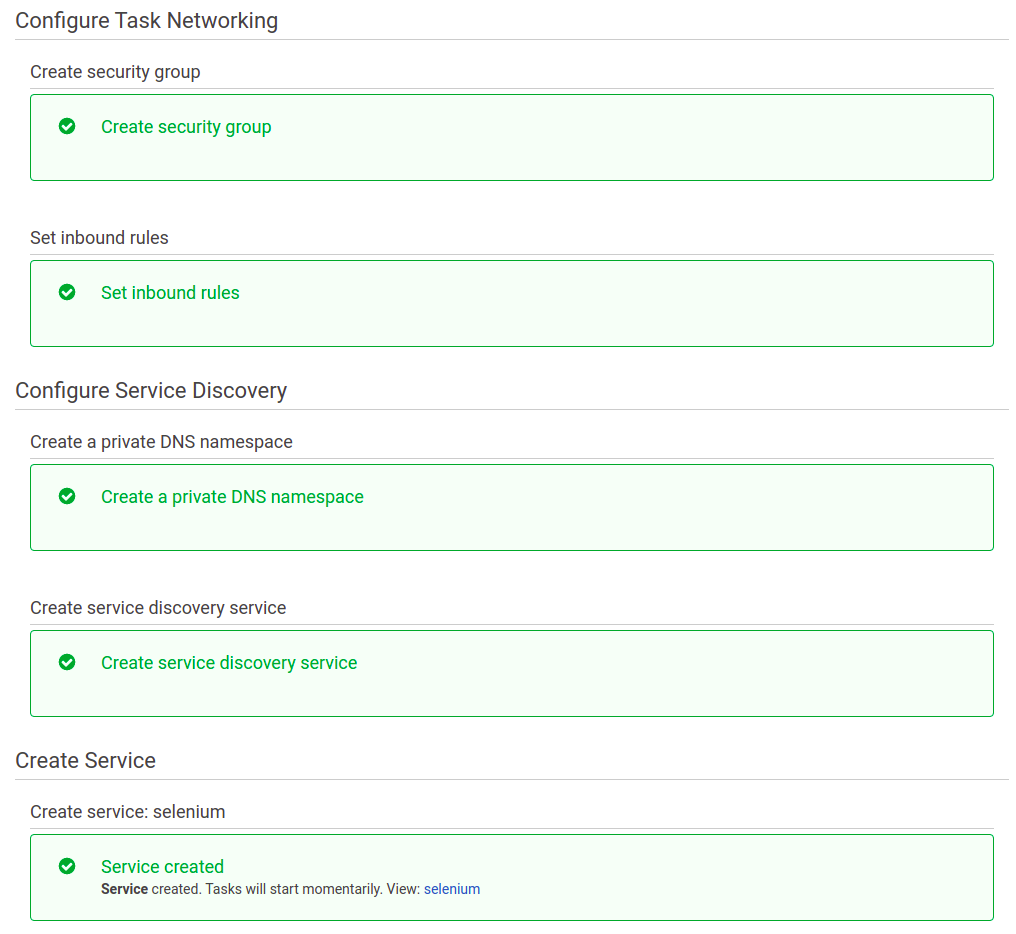Open the selenium service link
This screenshot has width=1016, height=934.
452,889
